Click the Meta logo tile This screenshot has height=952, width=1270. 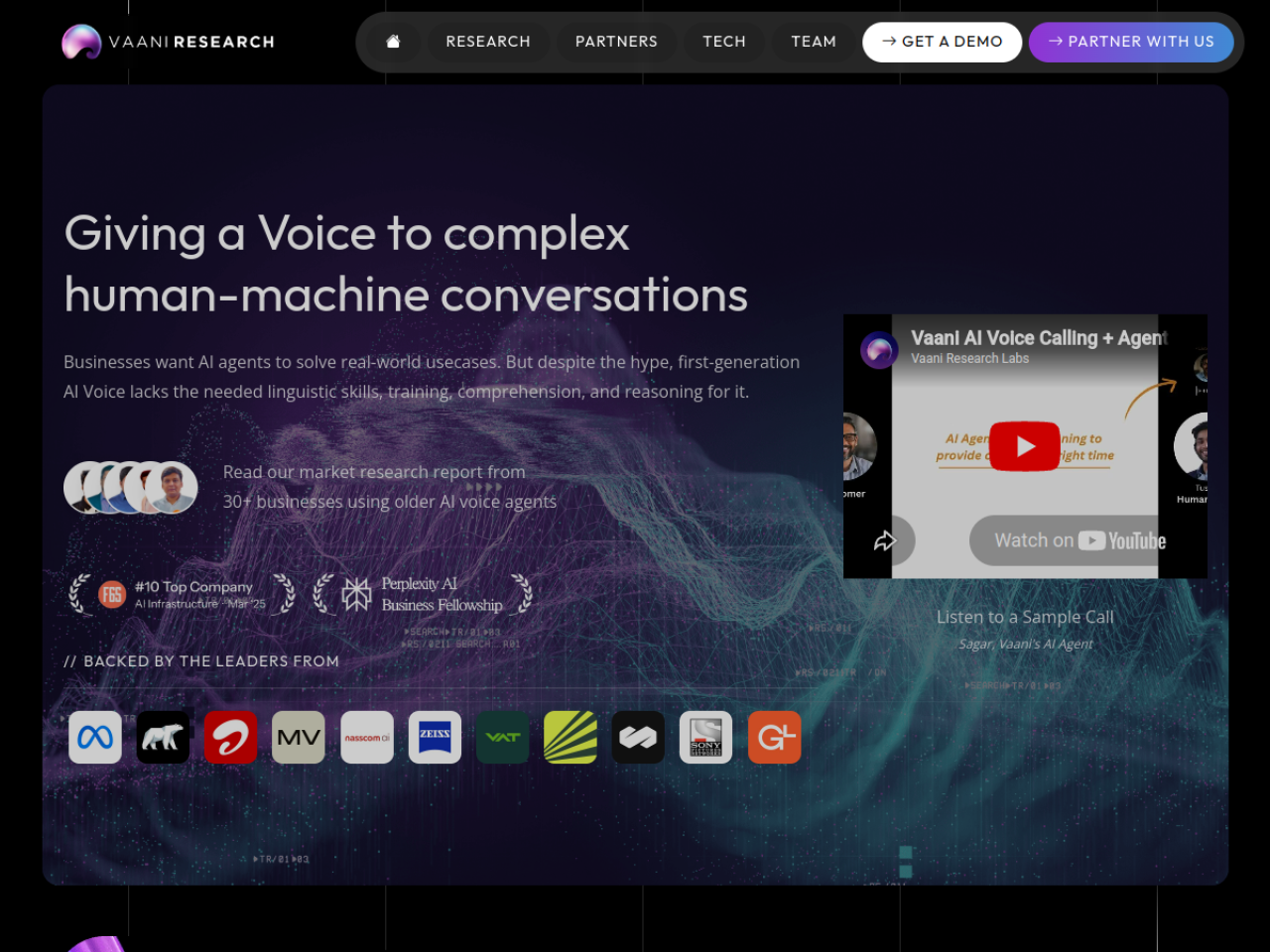[95, 737]
